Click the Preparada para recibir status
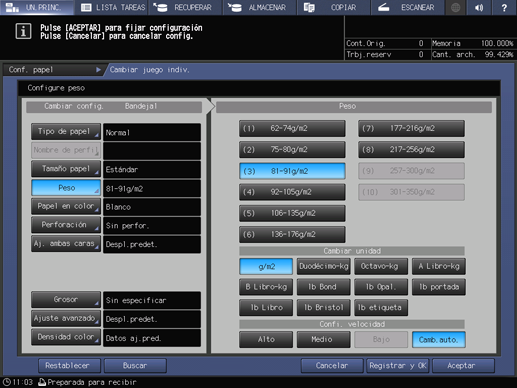The image size is (517, 388). (x=92, y=382)
